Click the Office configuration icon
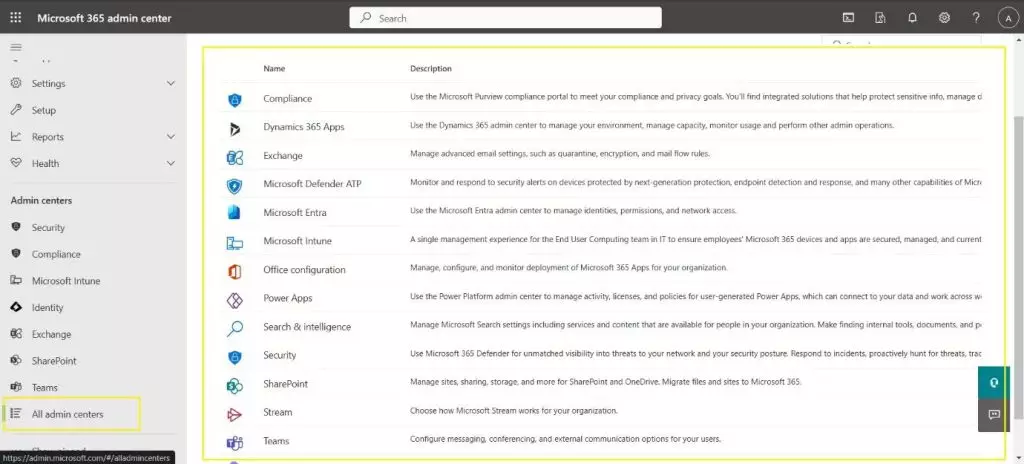Viewport: 1024px width, 464px height. point(235,270)
